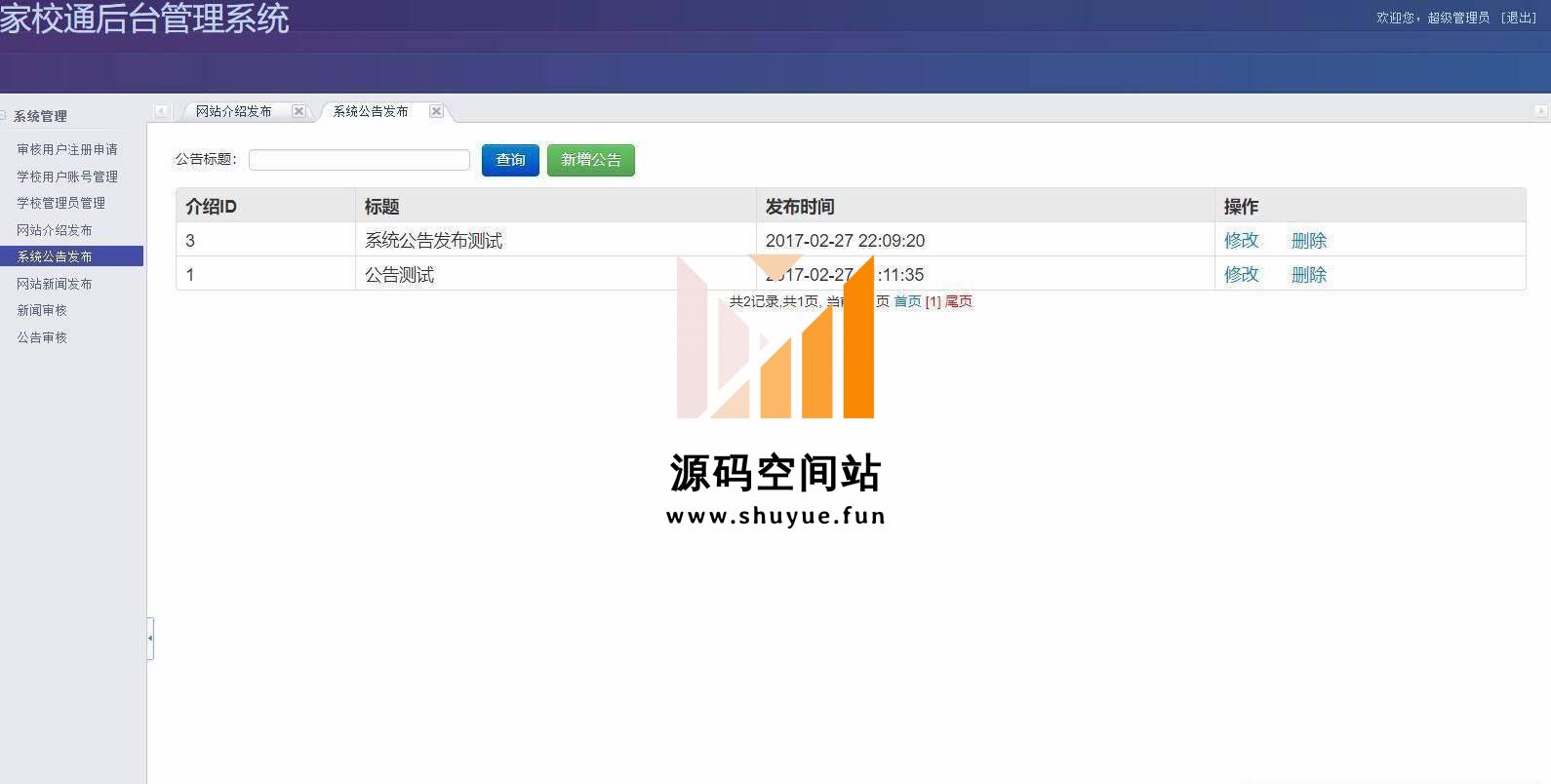
Task: Click the tab strip scroll-left arrow
Action: pyautogui.click(x=162, y=111)
